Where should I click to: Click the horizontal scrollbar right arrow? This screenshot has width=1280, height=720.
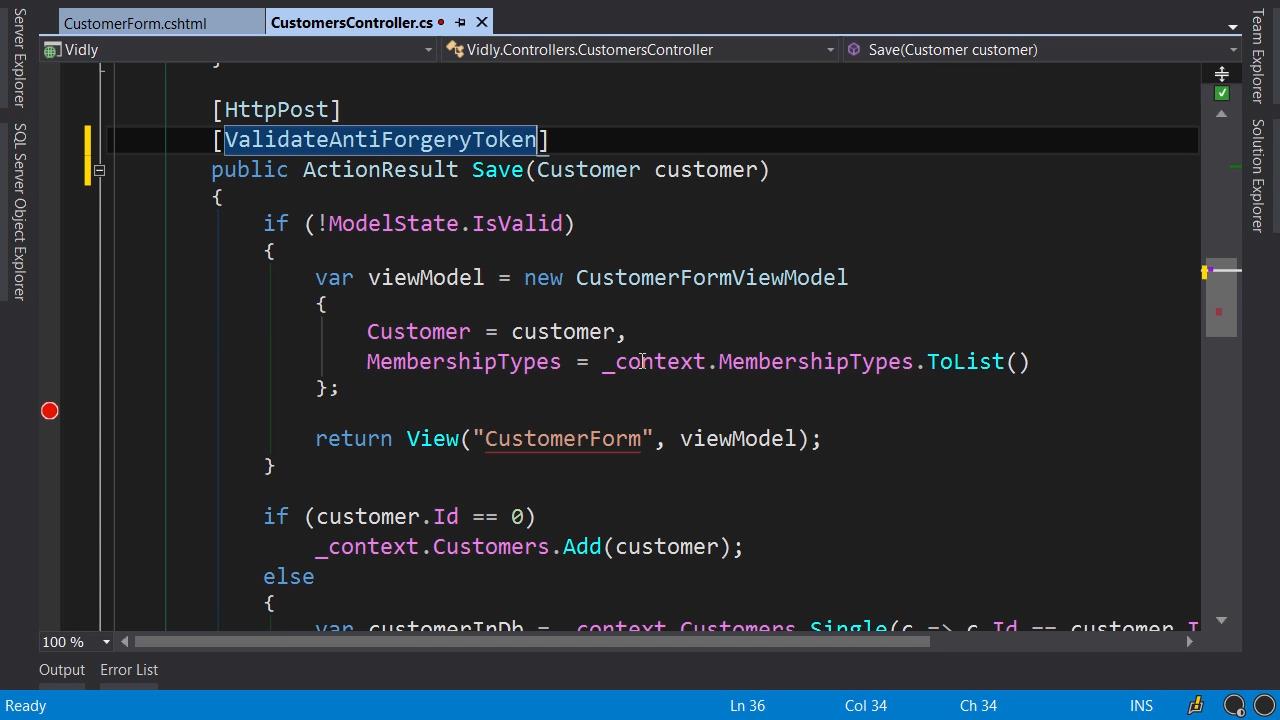(x=1189, y=642)
